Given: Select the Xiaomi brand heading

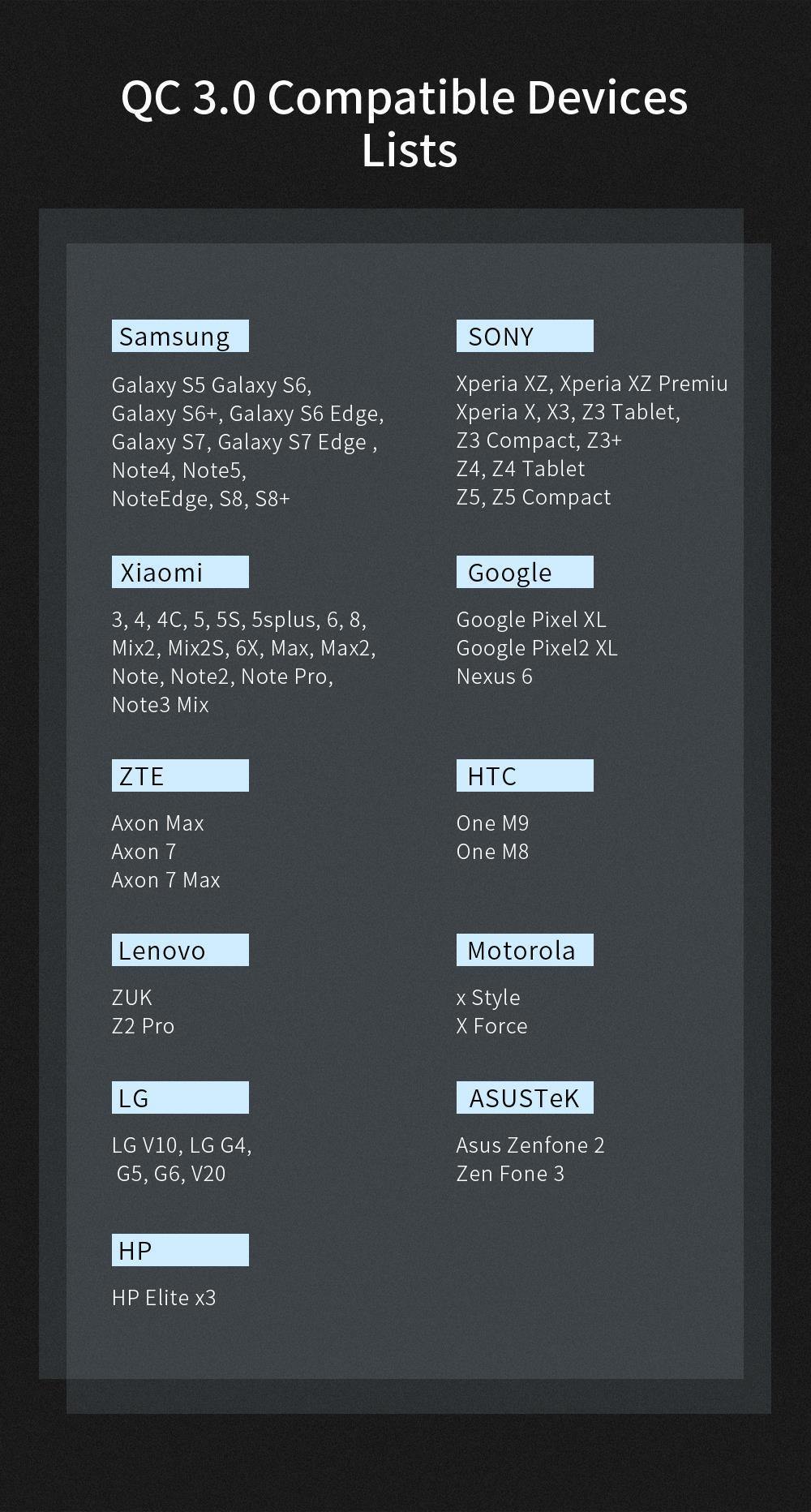Looking at the screenshot, I should (x=179, y=572).
